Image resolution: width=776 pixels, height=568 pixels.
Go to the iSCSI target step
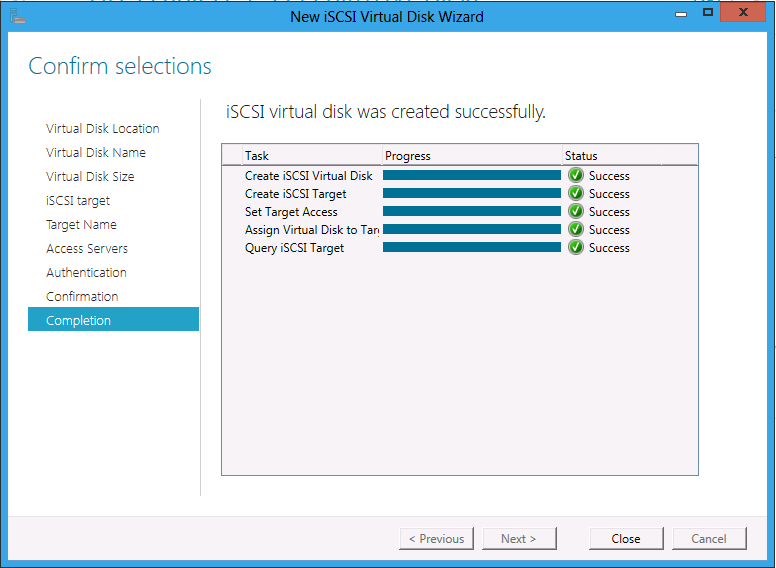tap(78, 201)
